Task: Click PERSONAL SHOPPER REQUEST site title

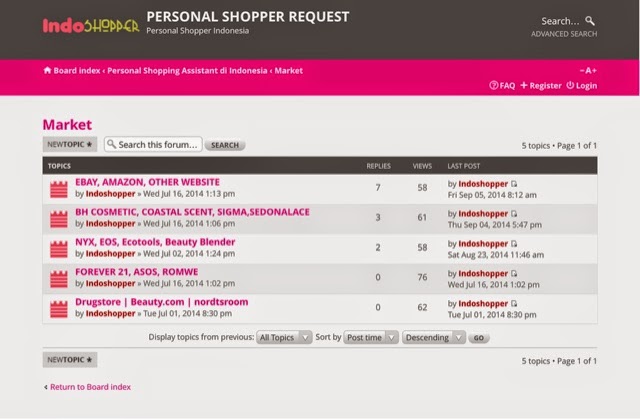Action: [248, 17]
